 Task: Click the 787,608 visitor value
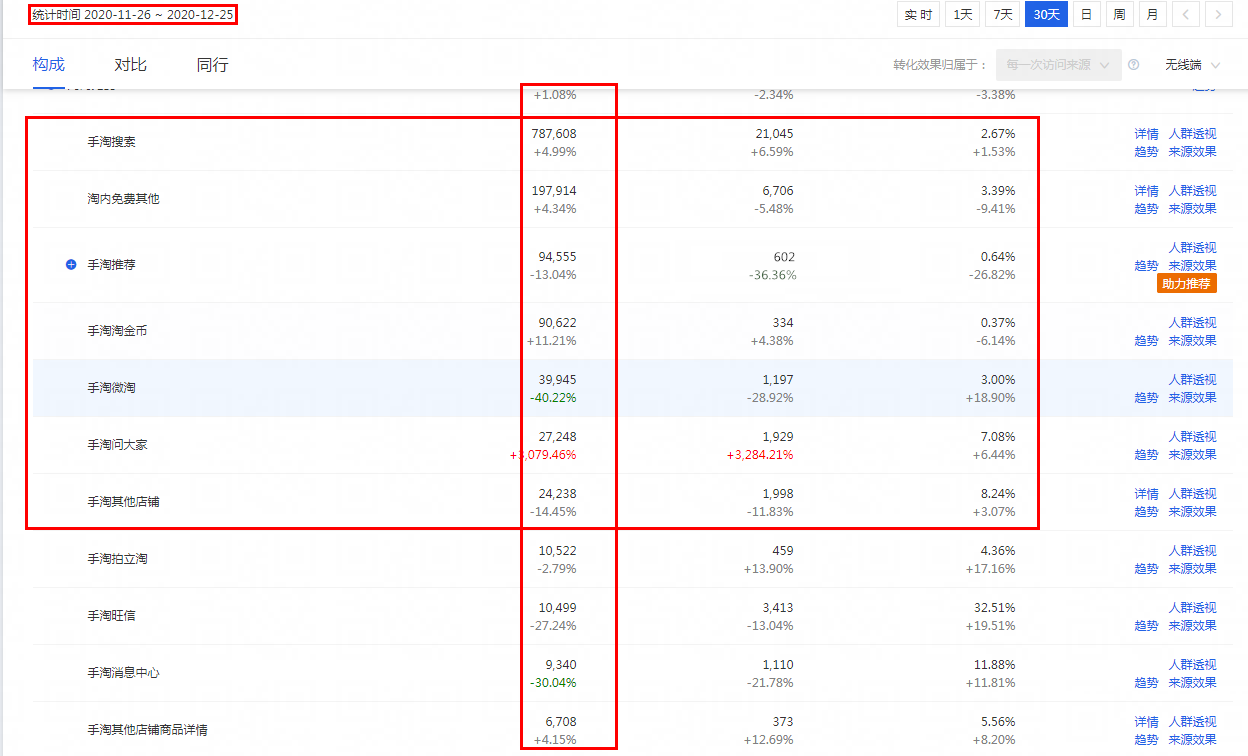pyautogui.click(x=554, y=134)
